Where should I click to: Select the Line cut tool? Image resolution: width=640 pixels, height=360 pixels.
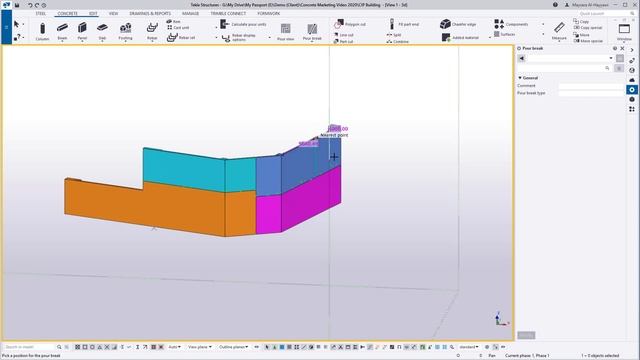tap(344, 35)
